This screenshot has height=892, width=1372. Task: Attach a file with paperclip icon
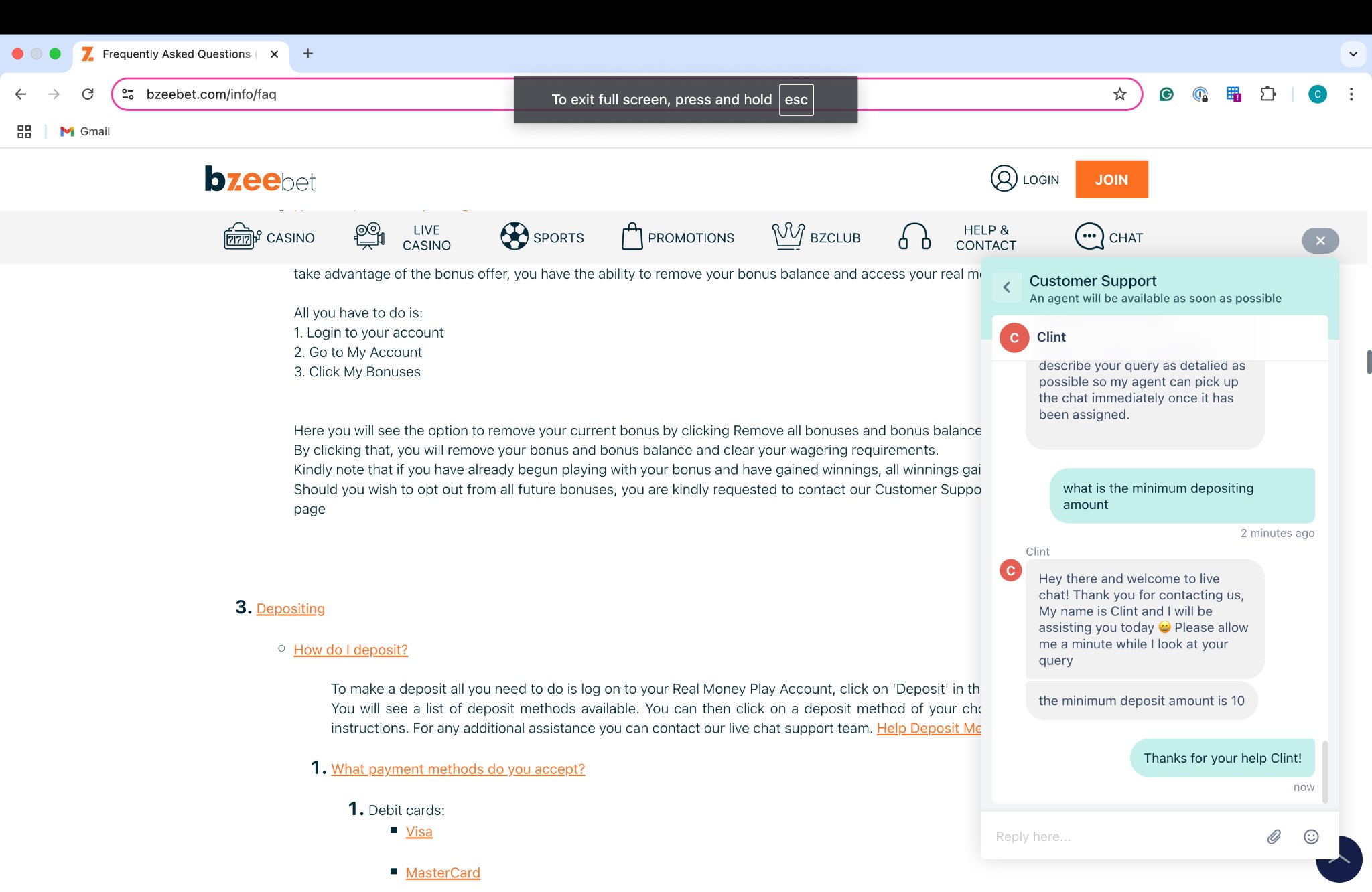[x=1274, y=836]
